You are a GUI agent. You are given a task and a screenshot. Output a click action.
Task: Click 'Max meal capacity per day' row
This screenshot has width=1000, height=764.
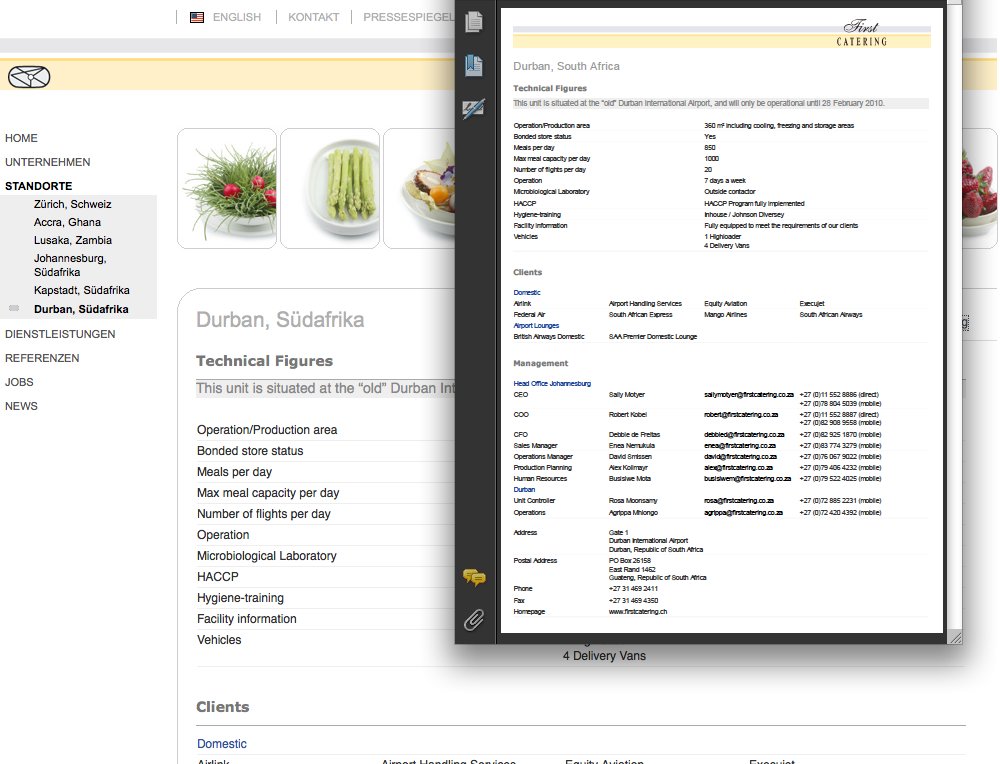click(268, 493)
